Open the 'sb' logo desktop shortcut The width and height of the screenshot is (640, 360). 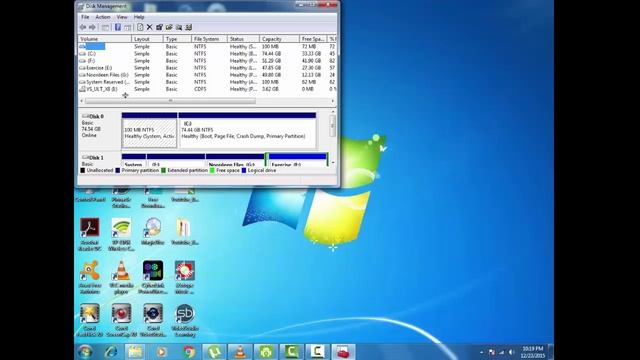184,320
